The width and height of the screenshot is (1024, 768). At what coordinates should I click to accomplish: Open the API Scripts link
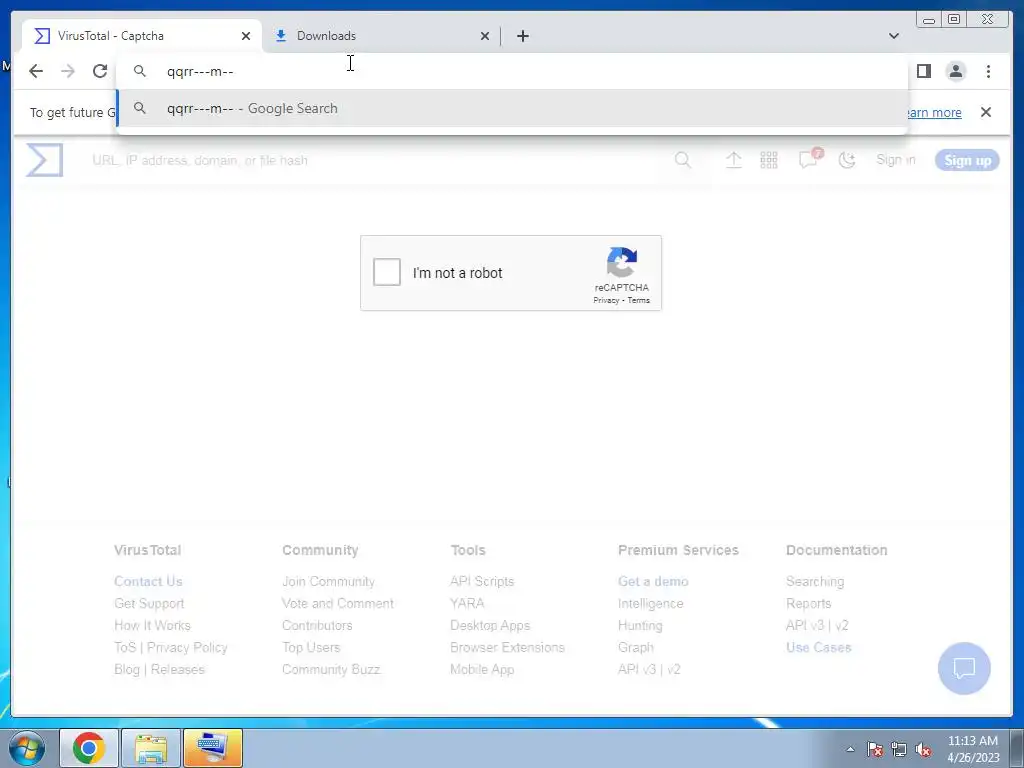pyautogui.click(x=482, y=581)
